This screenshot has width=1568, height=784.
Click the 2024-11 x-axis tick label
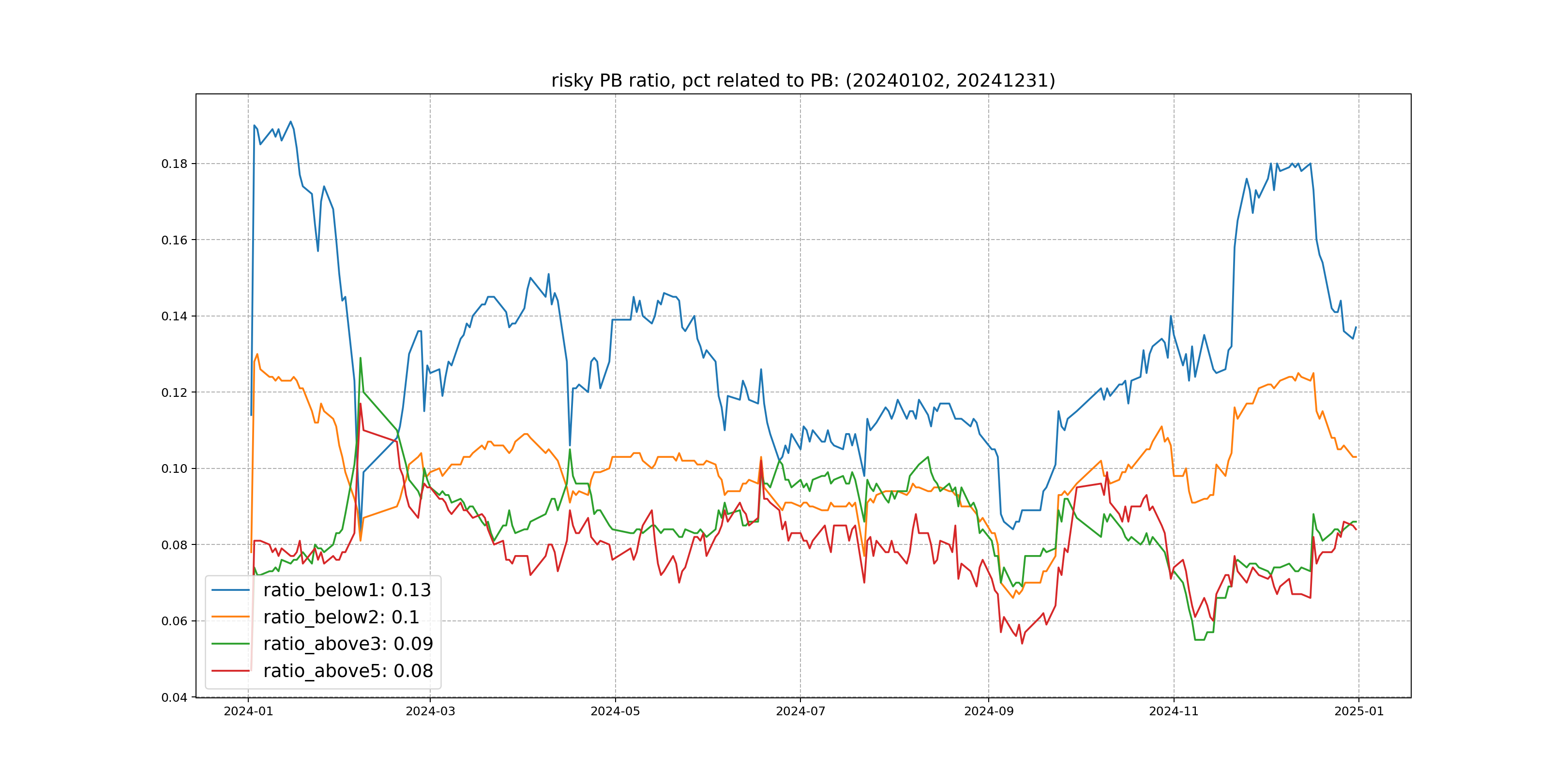coord(1174,711)
